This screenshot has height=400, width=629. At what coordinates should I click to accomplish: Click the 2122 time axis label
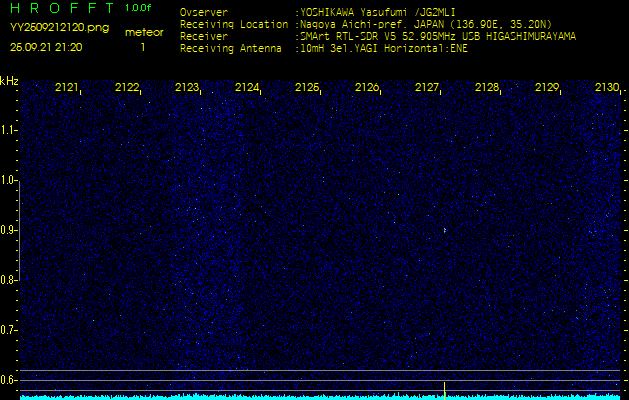click(x=127, y=87)
